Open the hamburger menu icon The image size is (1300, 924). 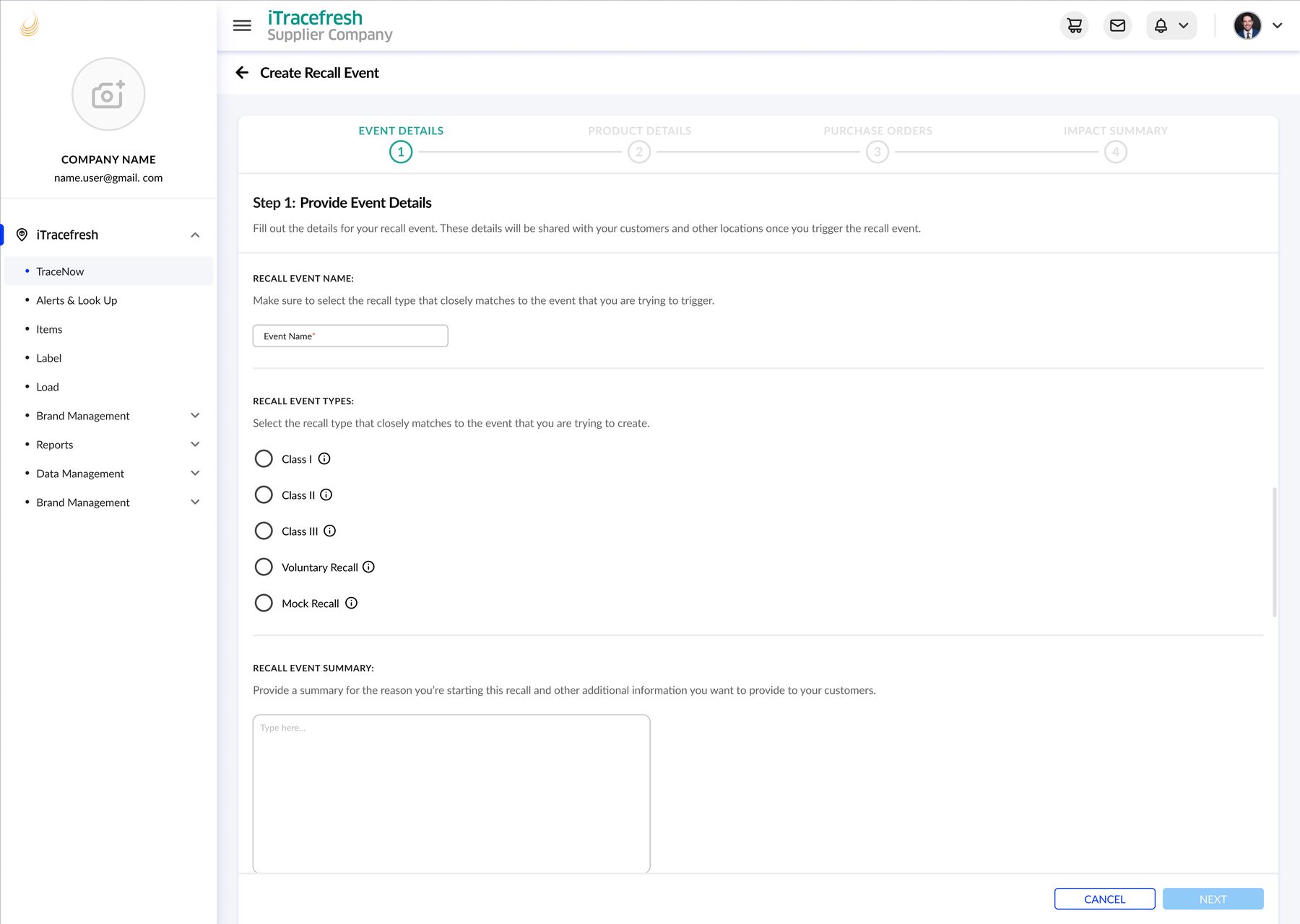pyautogui.click(x=242, y=26)
